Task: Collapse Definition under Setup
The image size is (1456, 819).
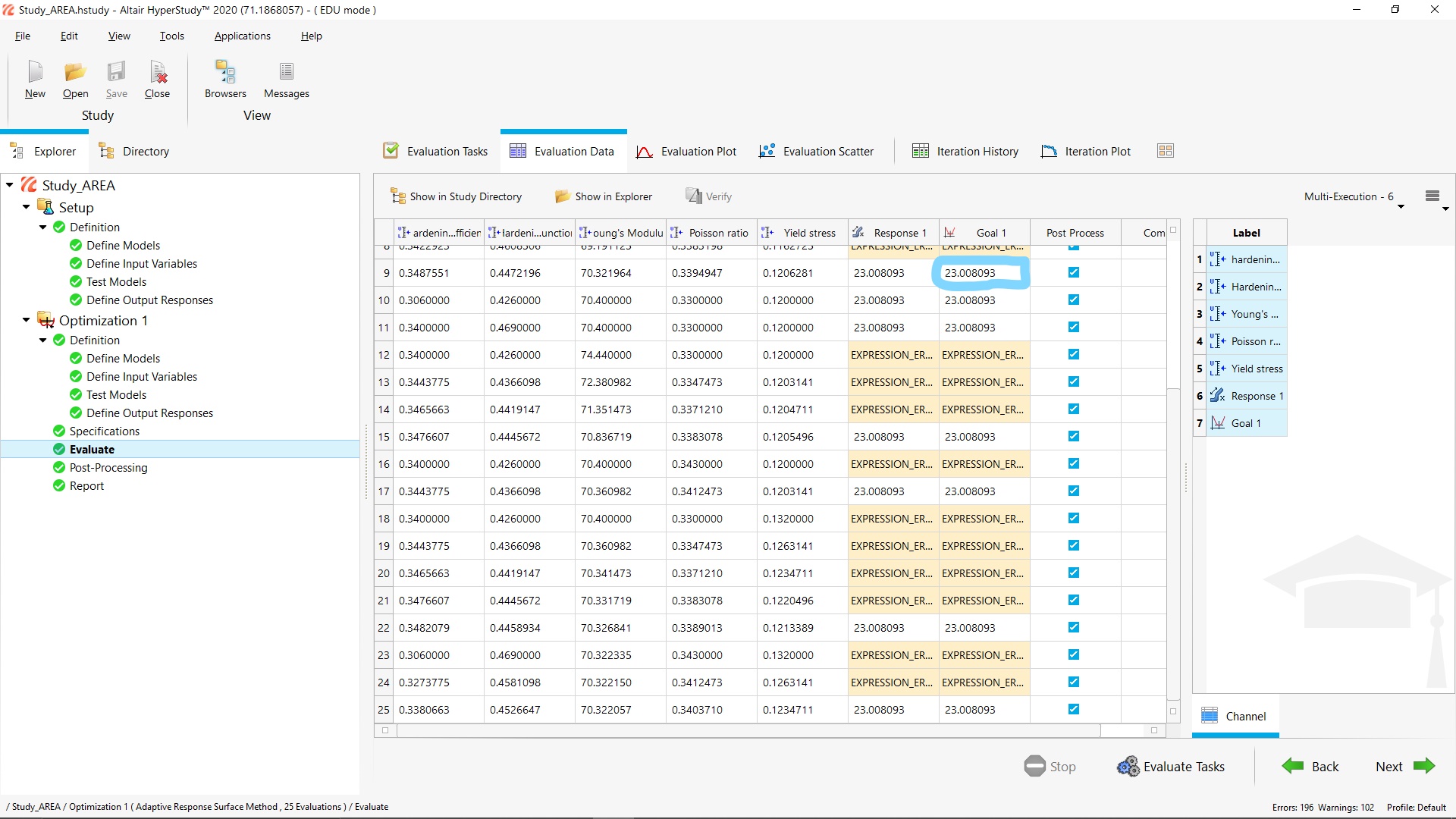Action: 43,227
